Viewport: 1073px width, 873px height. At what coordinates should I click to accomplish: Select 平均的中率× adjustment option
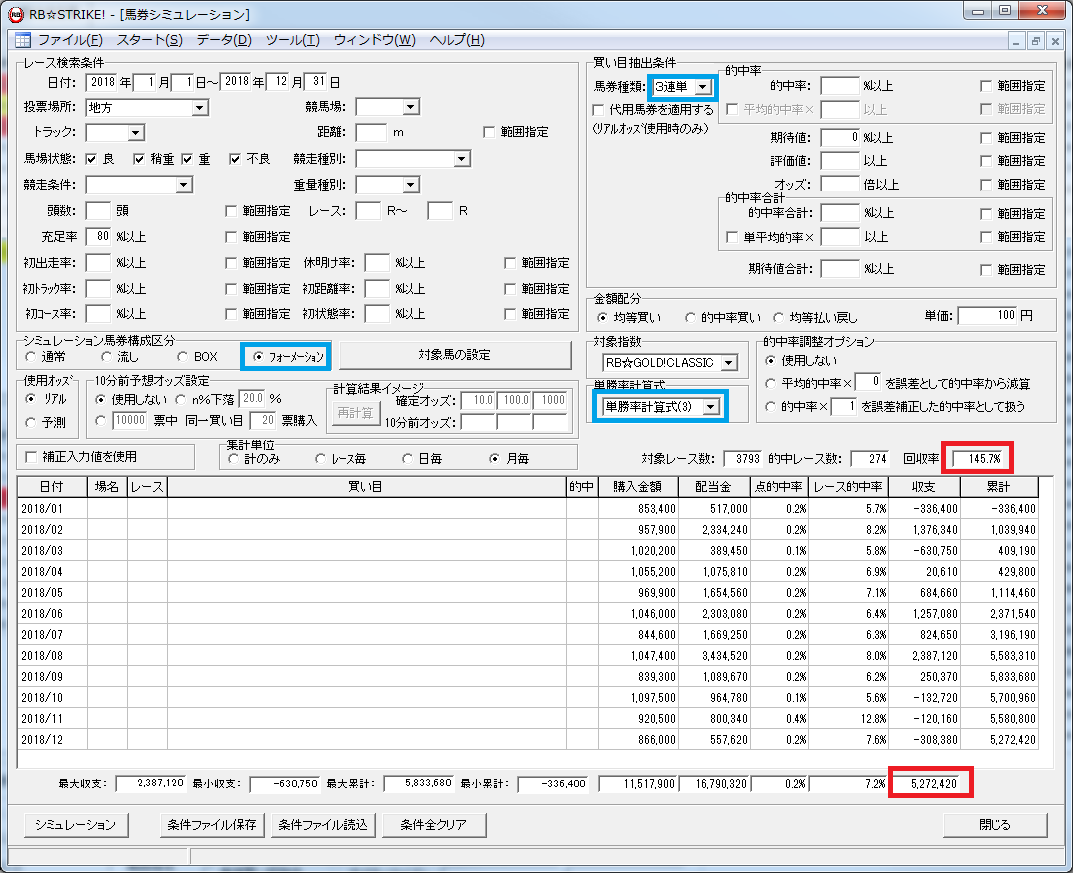(x=771, y=383)
